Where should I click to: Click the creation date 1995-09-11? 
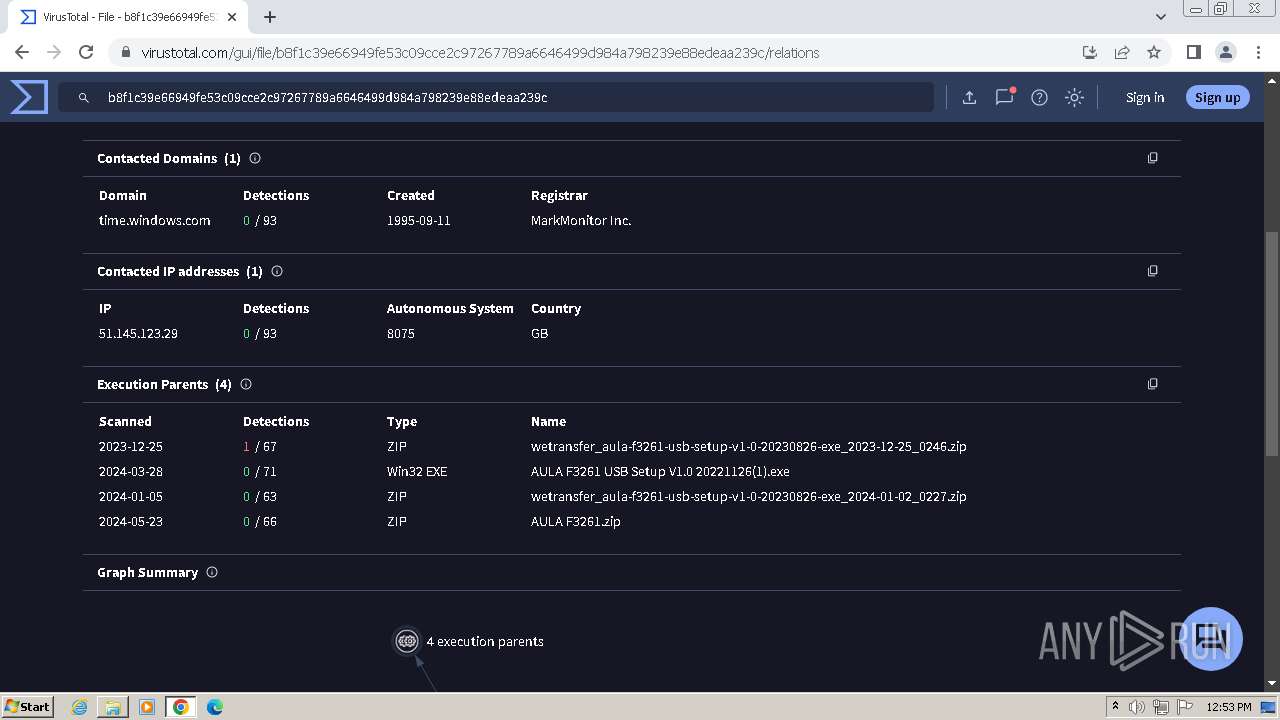pyautogui.click(x=419, y=220)
